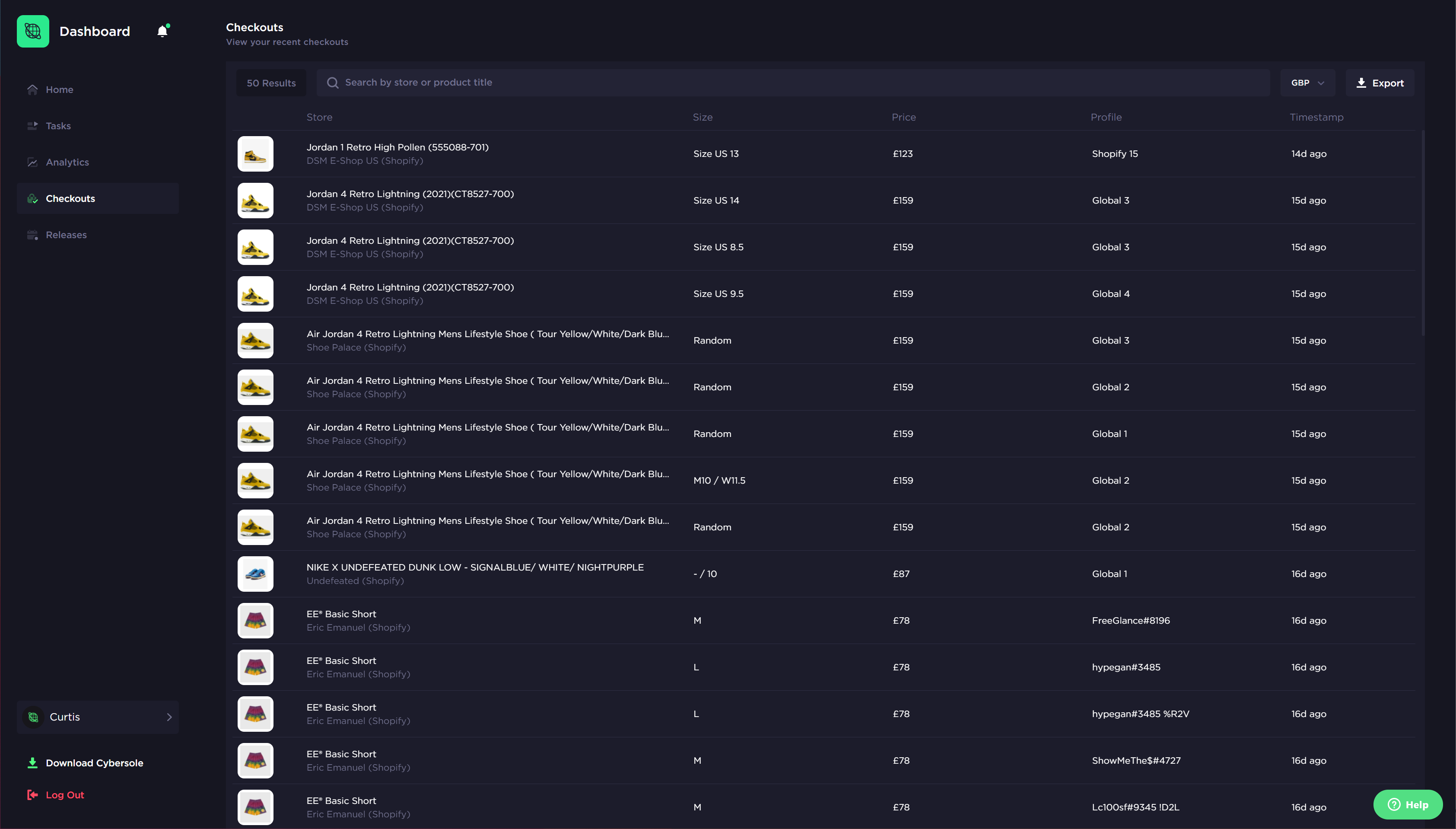
Task: Click Size US 13 cell
Action: (x=716, y=154)
